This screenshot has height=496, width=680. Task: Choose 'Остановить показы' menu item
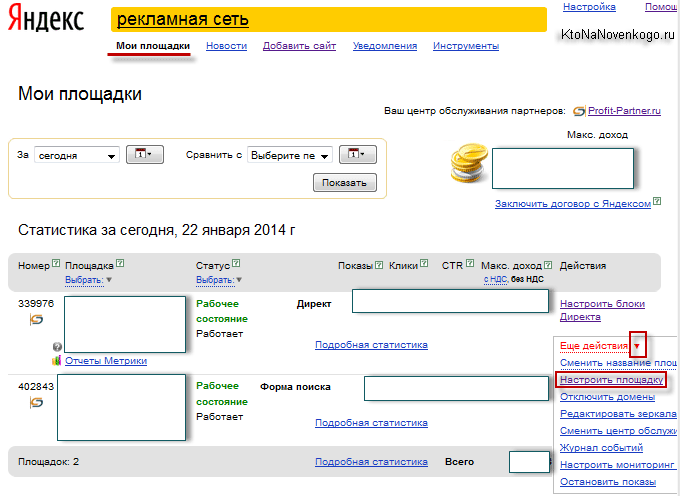coord(608,481)
